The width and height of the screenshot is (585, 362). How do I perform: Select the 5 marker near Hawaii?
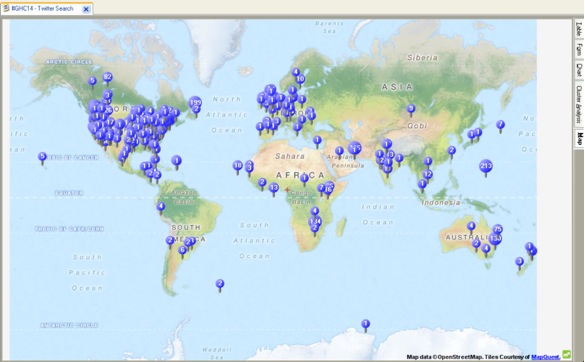(42, 157)
